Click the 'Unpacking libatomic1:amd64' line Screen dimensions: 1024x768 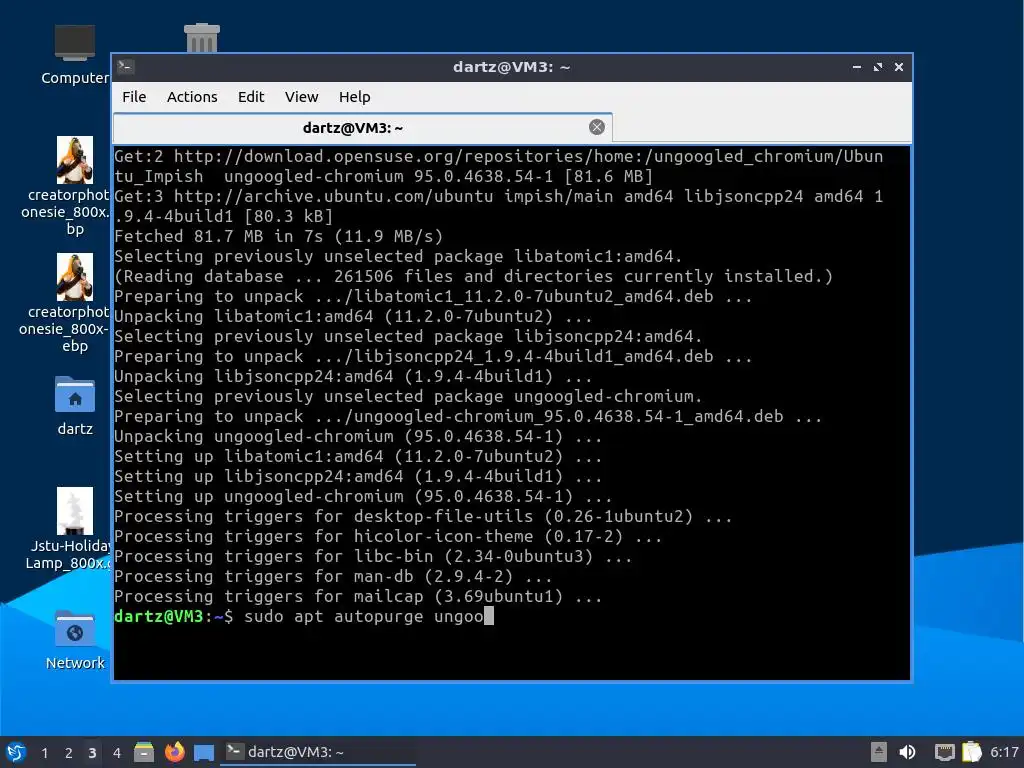click(x=353, y=316)
